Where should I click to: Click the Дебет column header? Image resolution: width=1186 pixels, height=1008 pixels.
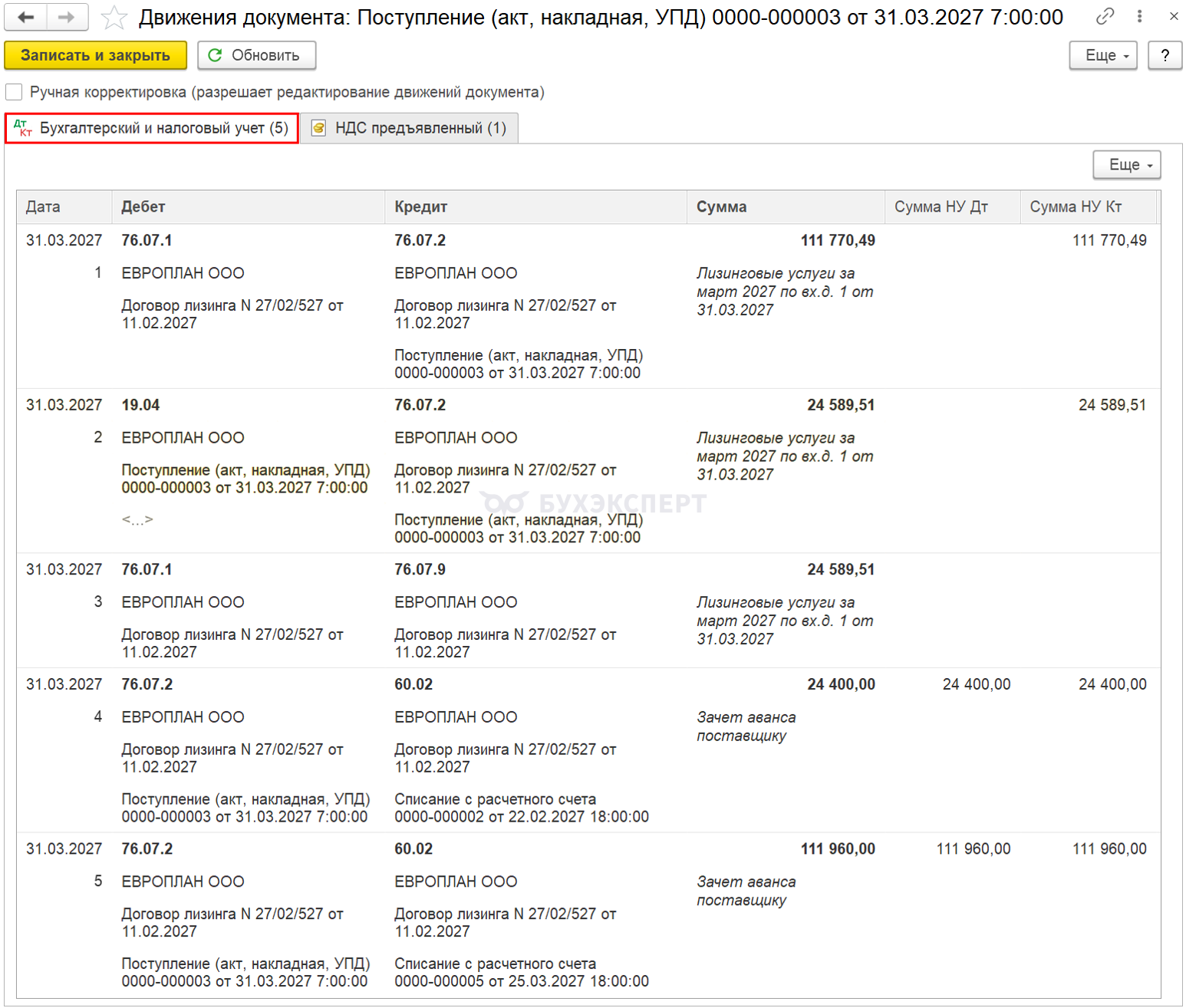pyautogui.click(x=249, y=207)
